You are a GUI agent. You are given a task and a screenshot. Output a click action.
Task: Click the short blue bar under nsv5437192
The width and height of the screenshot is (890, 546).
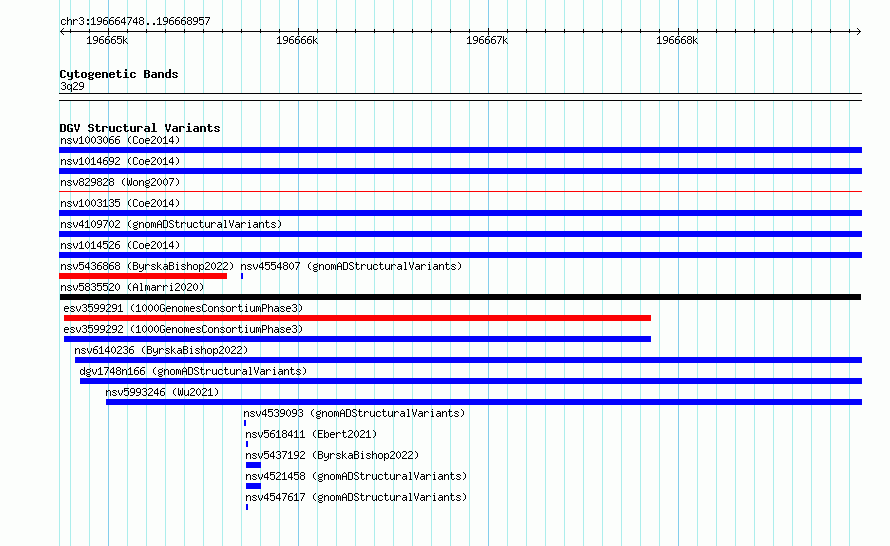point(253,465)
